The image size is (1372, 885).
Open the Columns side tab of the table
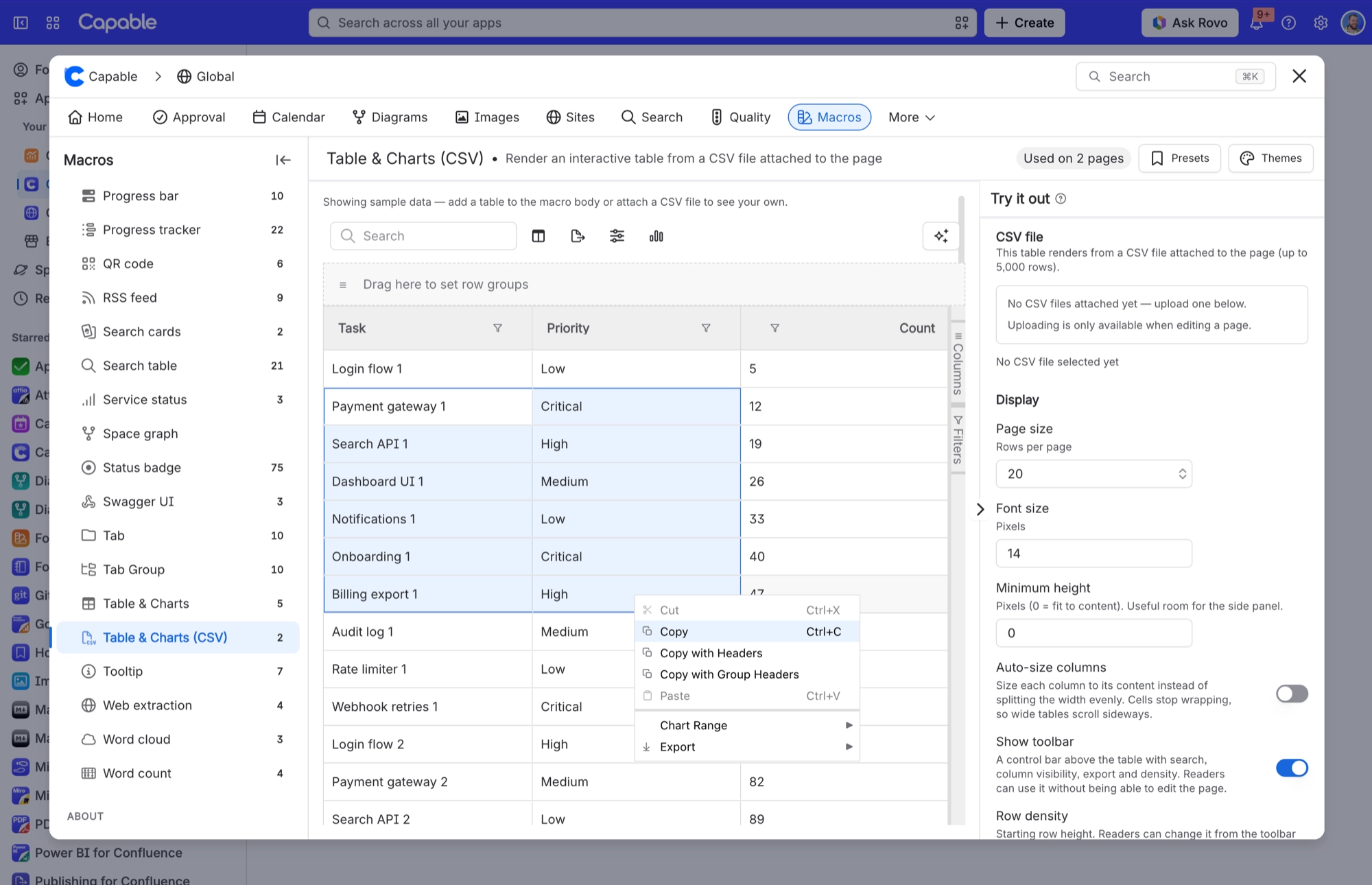tap(958, 364)
